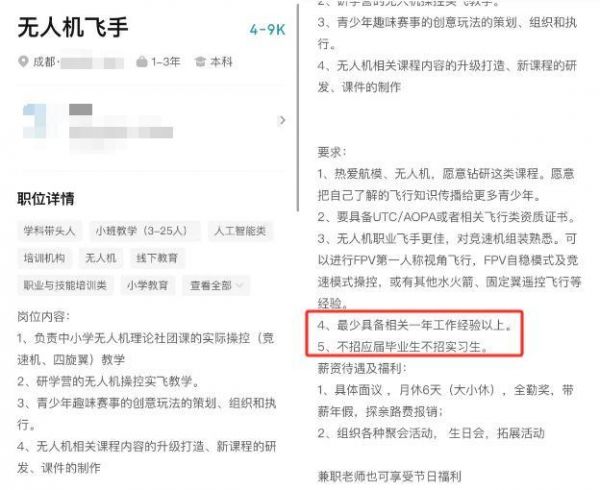
Task: Click the 4-9K salary text
Action: [267, 29]
